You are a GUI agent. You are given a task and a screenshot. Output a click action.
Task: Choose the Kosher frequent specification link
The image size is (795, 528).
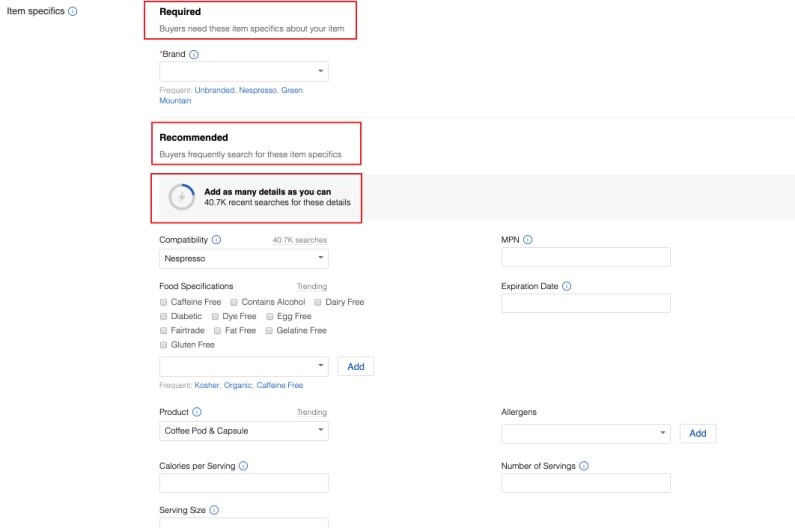[x=207, y=385]
